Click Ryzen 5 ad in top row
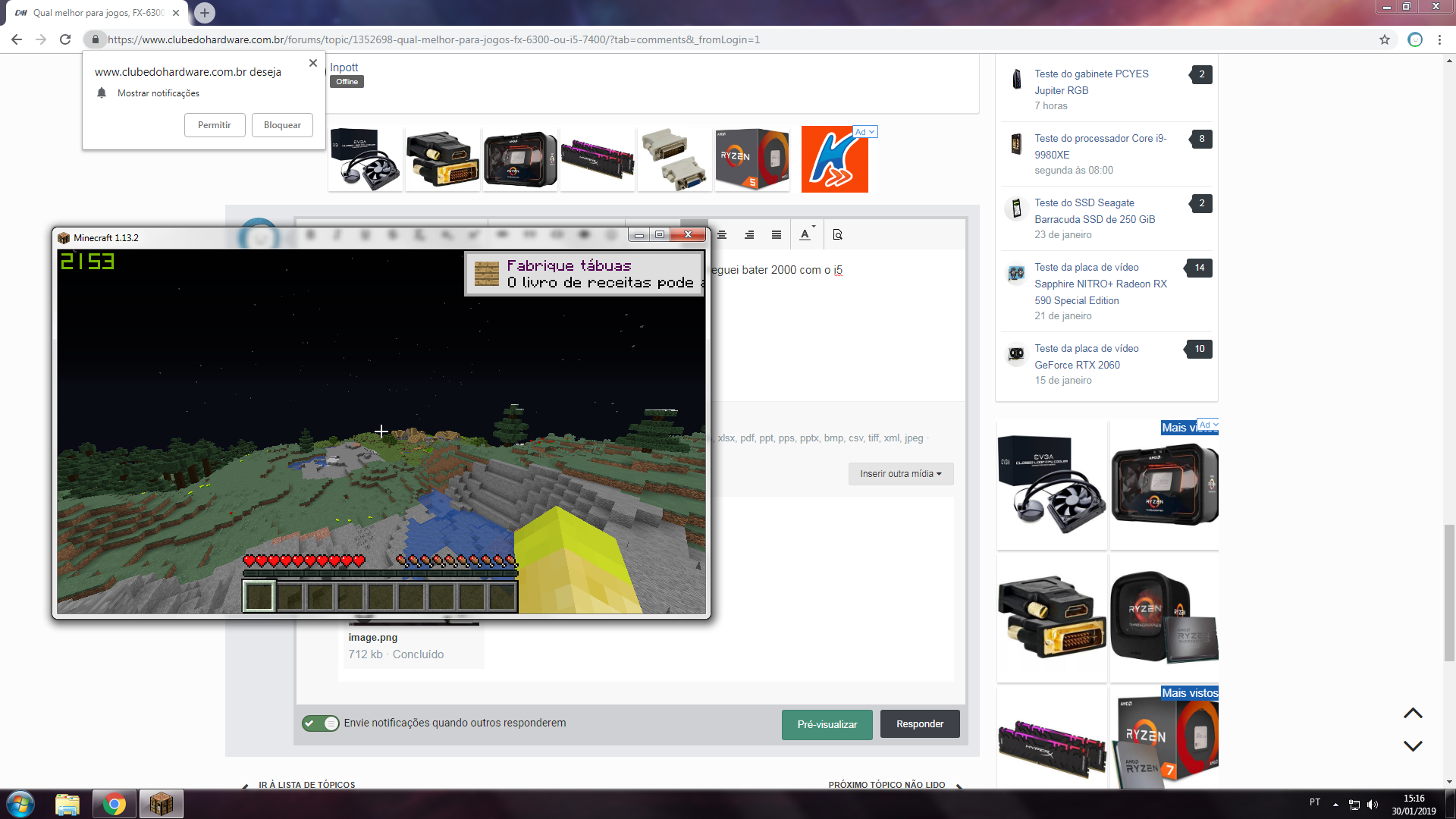Screen dimensions: 1456x819 click(x=752, y=158)
